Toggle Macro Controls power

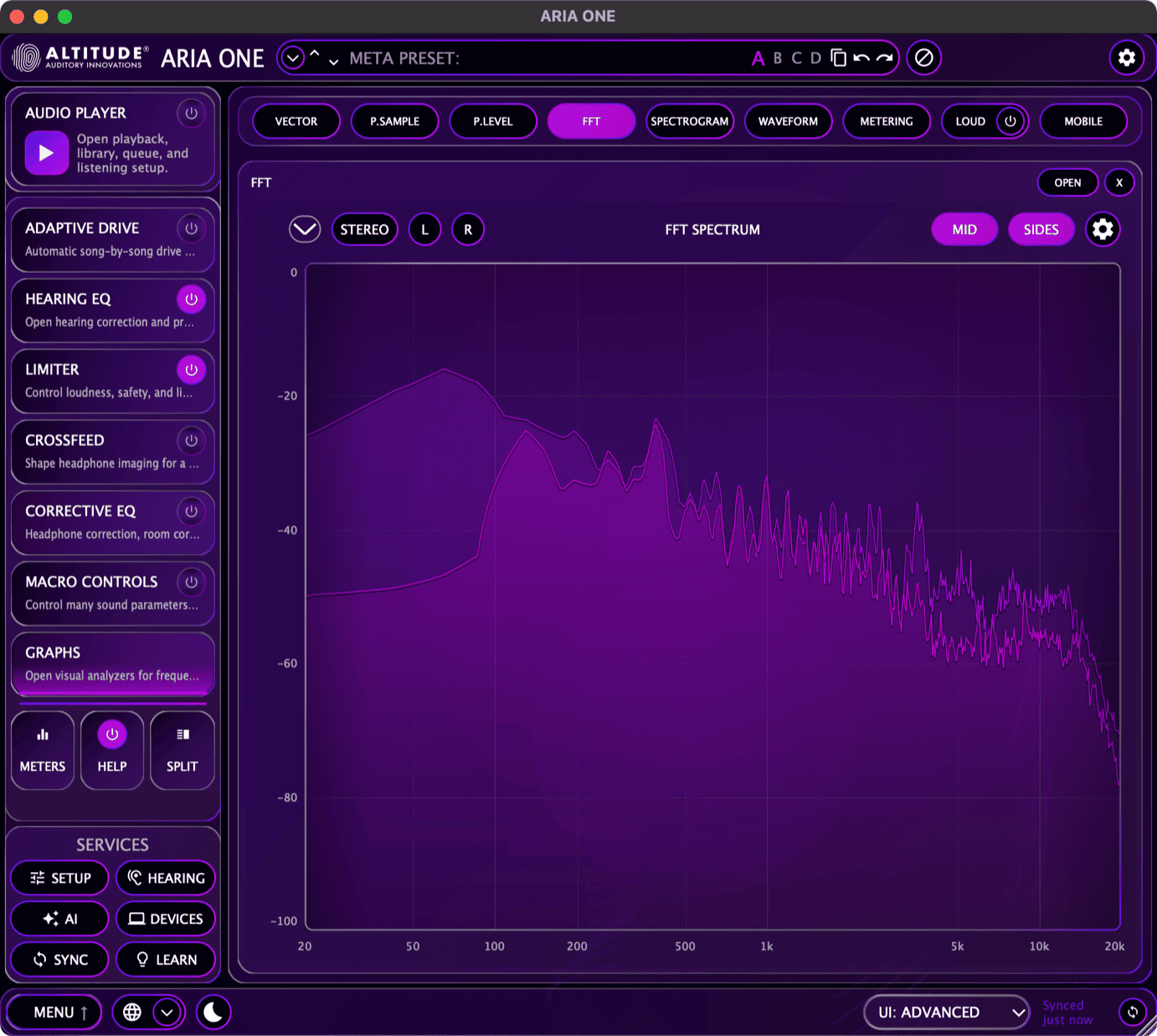coord(192,582)
